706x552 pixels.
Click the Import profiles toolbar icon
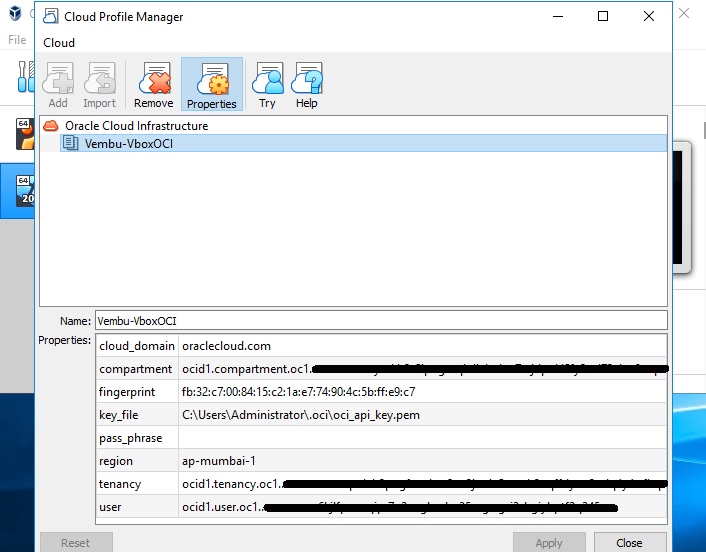tap(100, 84)
